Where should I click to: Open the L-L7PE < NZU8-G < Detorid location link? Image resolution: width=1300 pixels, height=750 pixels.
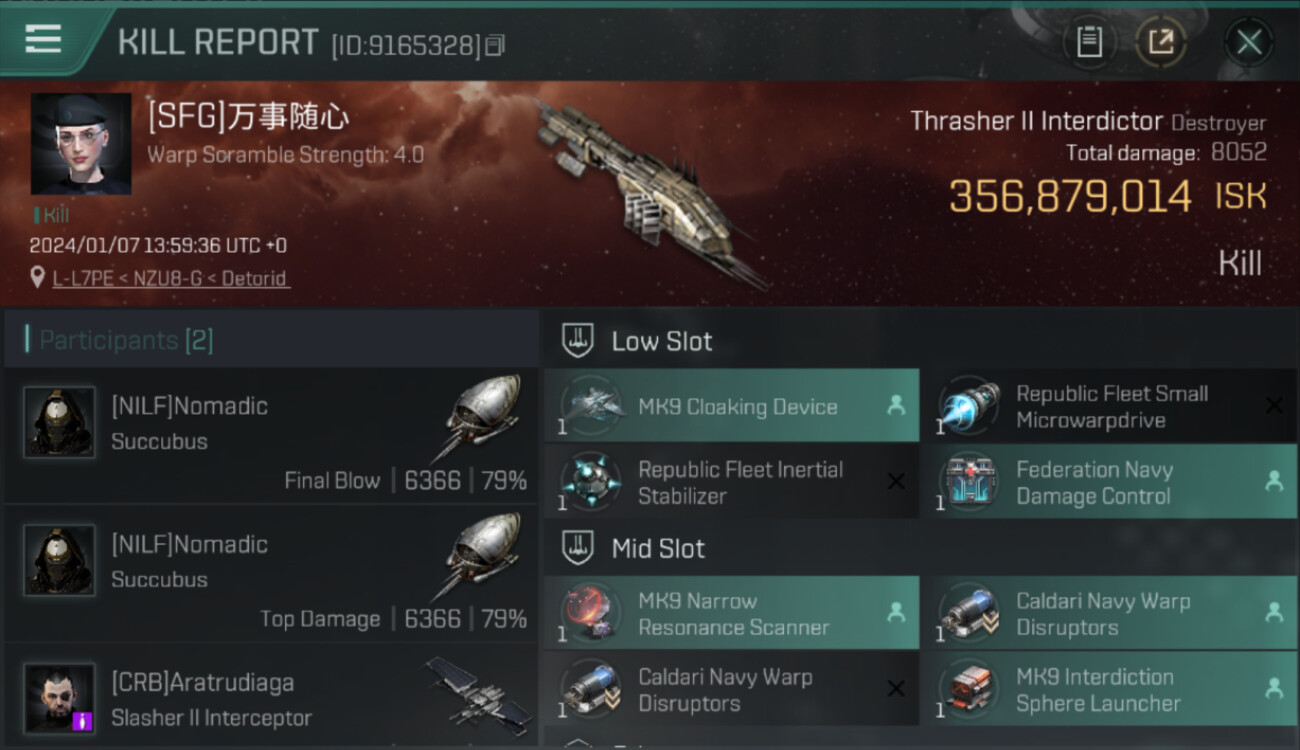pyautogui.click(x=170, y=278)
